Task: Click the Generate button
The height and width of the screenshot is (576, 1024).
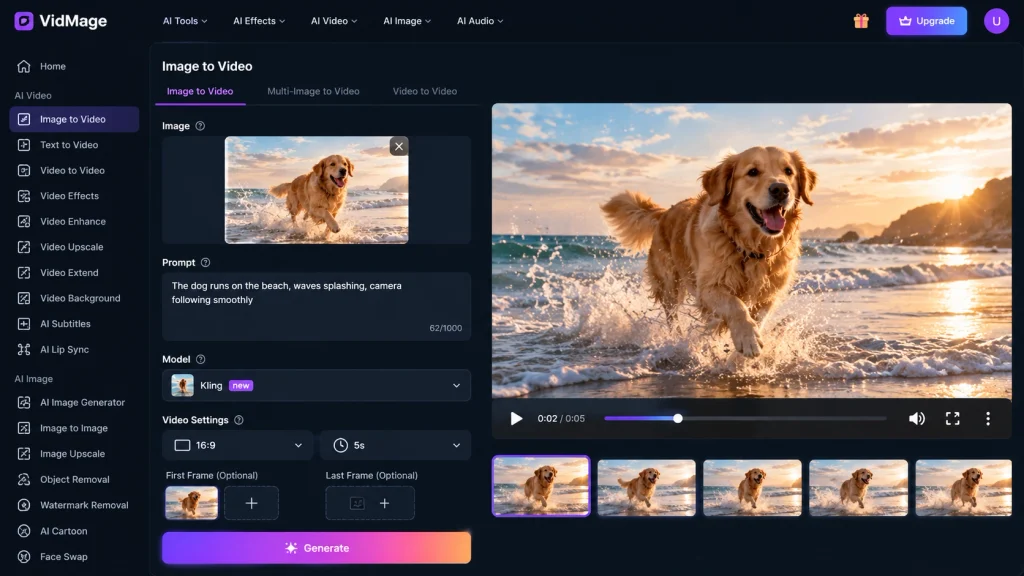Action: 316,548
